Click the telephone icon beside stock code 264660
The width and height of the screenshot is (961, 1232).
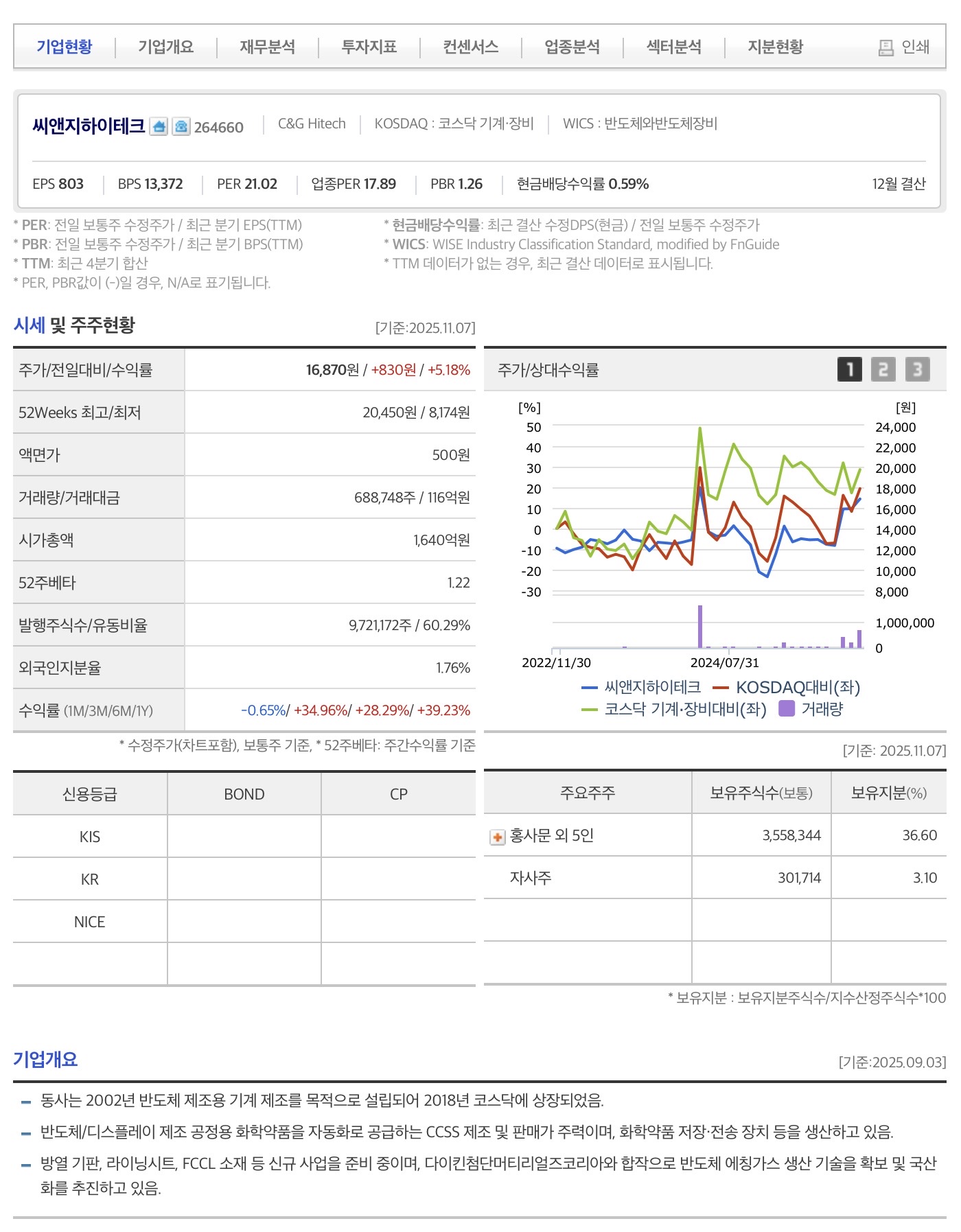pyautogui.click(x=181, y=126)
